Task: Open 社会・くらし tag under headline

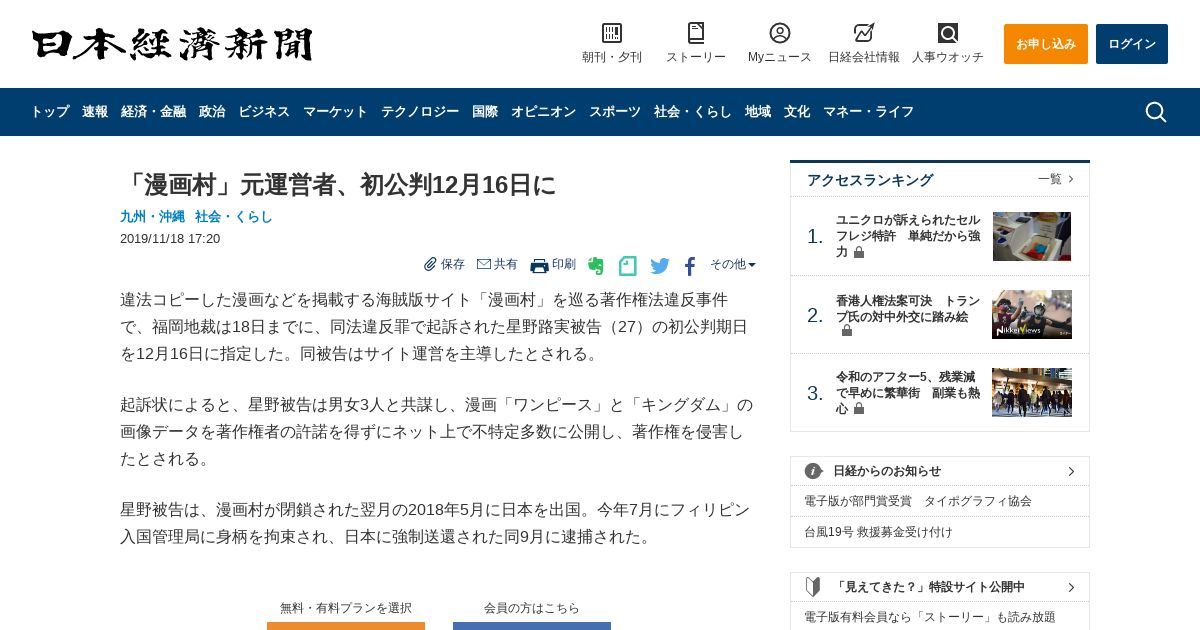Action: click(234, 216)
